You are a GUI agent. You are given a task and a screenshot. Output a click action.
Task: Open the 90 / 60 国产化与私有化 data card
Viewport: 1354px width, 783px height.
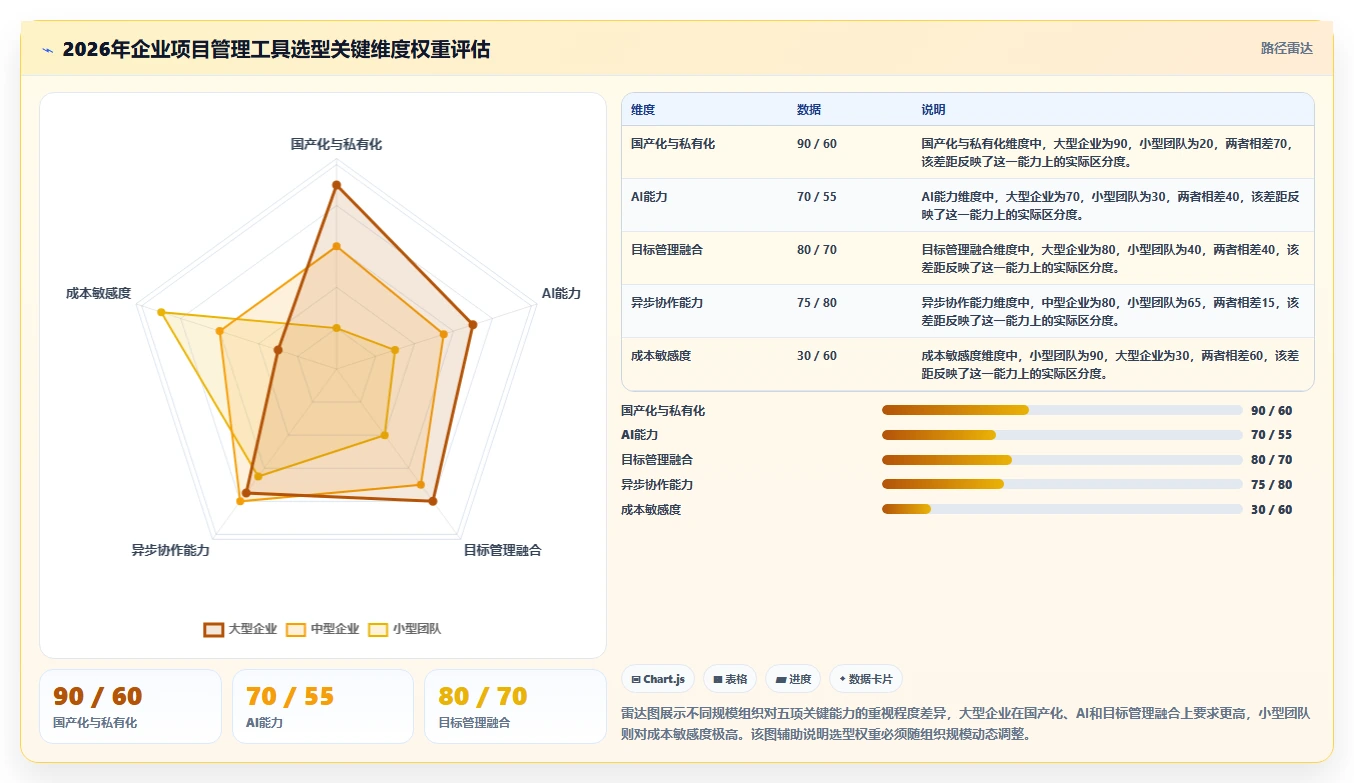point(130,707)
